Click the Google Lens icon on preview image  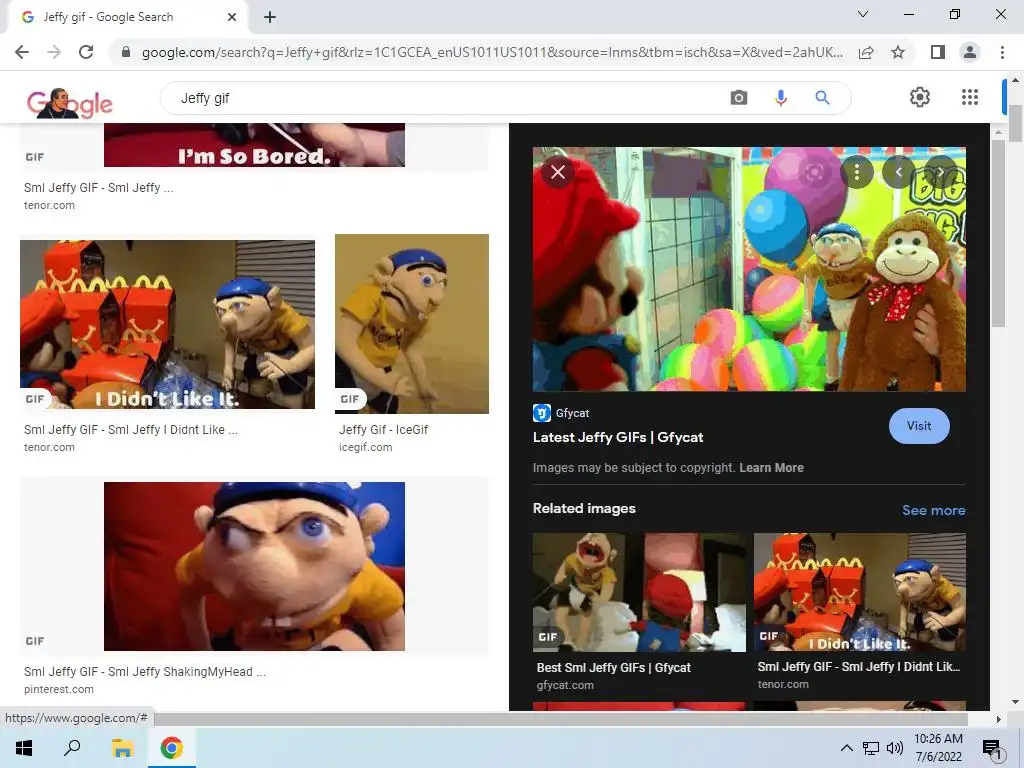(814, 172)
